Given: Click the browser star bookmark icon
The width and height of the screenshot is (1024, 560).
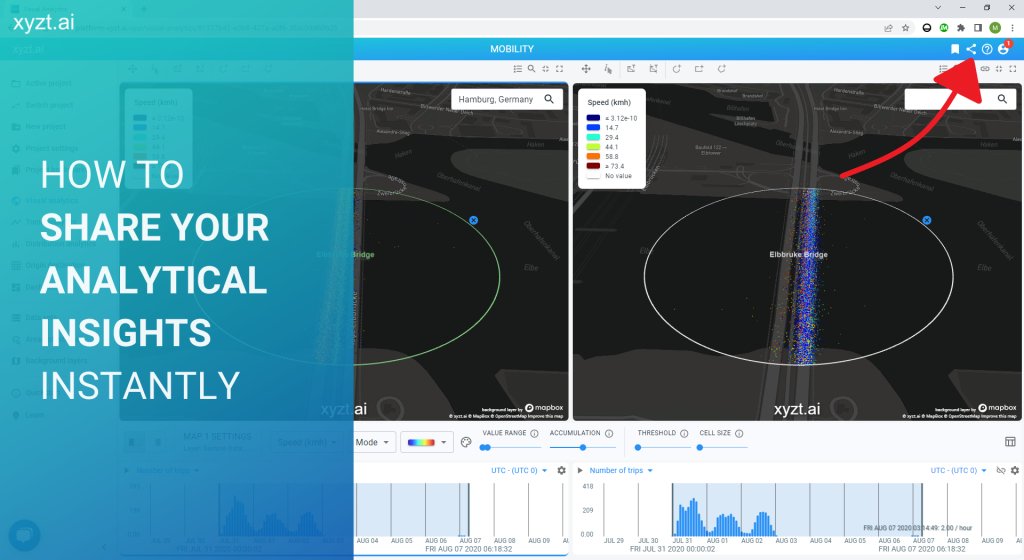Looking at the screenshot, I should coord(905,27).
